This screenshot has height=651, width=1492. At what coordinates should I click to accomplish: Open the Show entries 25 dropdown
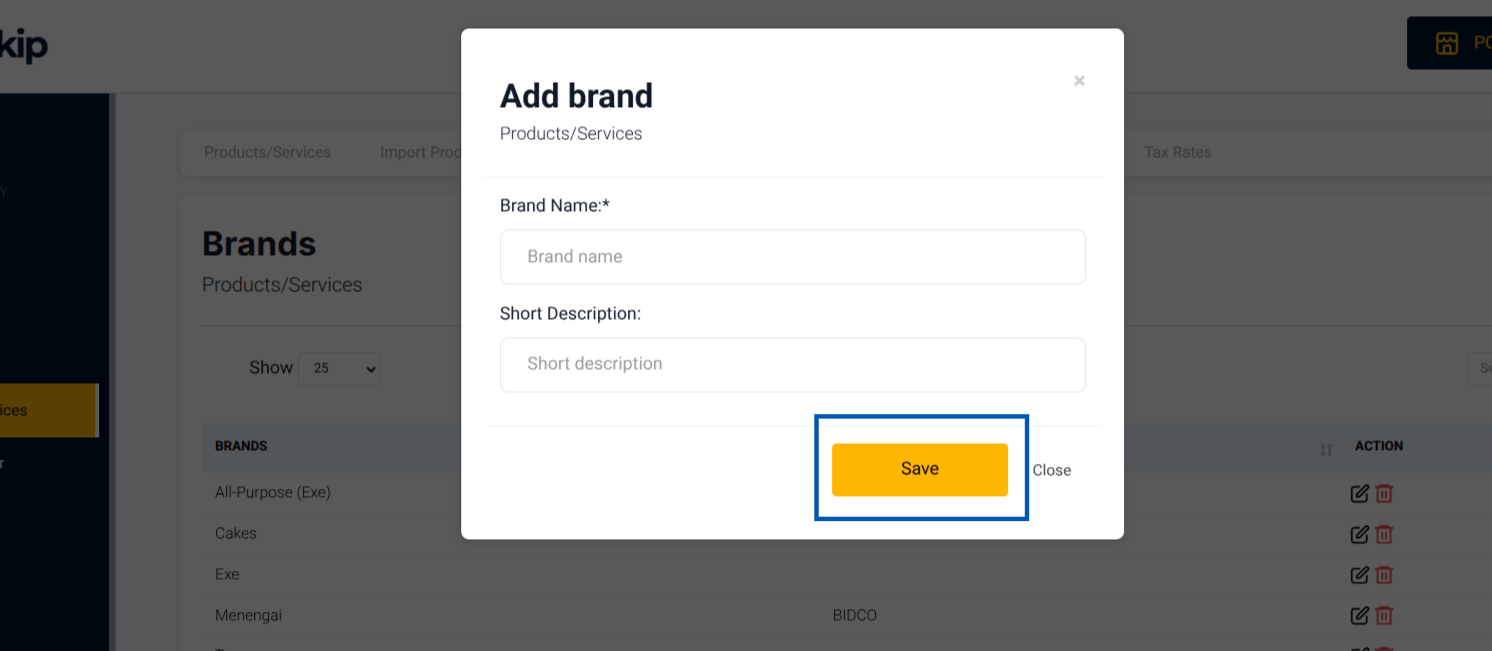[340, 368]
